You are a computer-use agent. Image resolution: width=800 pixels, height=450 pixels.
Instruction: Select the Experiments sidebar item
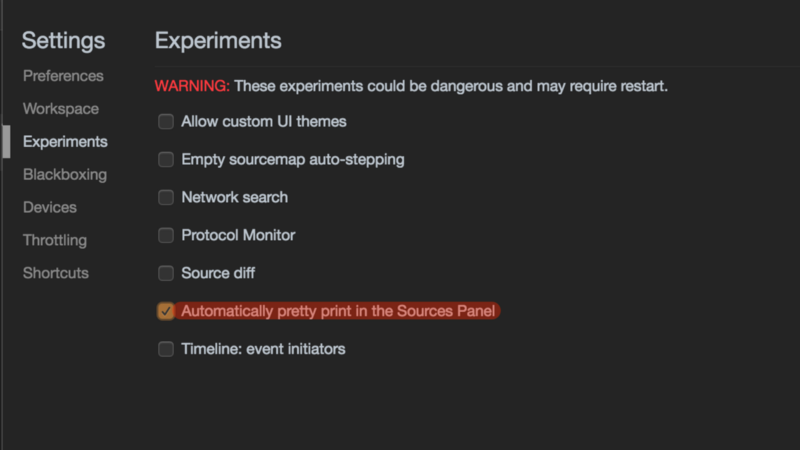click(65, 142)
